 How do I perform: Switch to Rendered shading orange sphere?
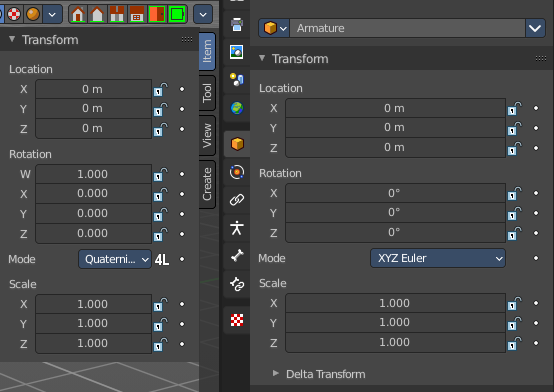click(33, 14)
